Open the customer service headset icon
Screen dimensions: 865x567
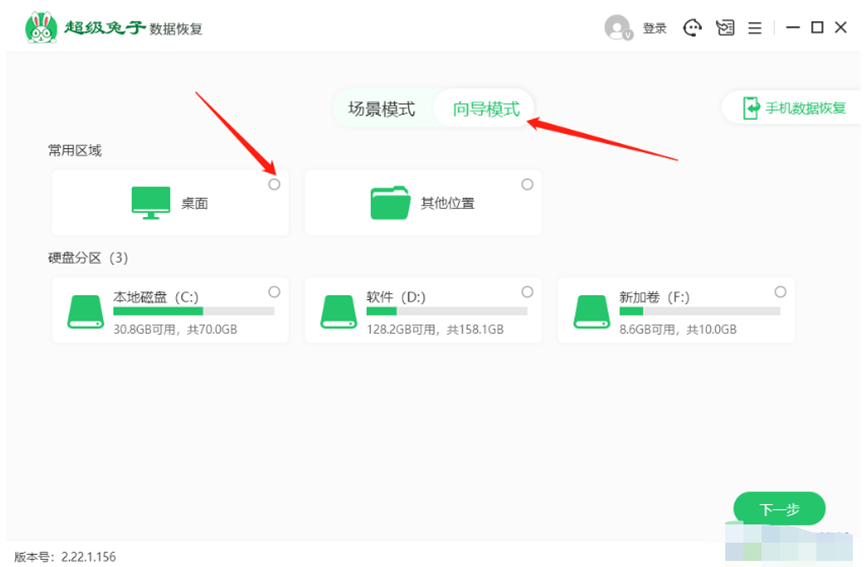692,28
